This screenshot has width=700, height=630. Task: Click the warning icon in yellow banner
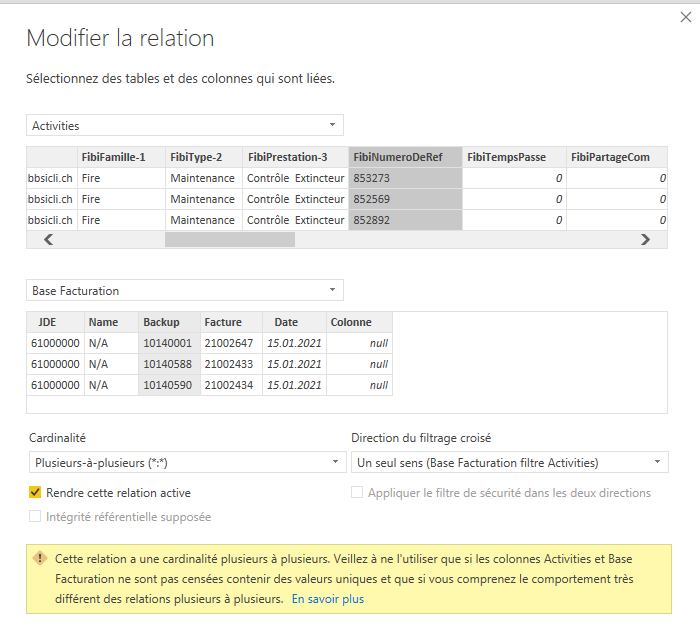(40, 559)
